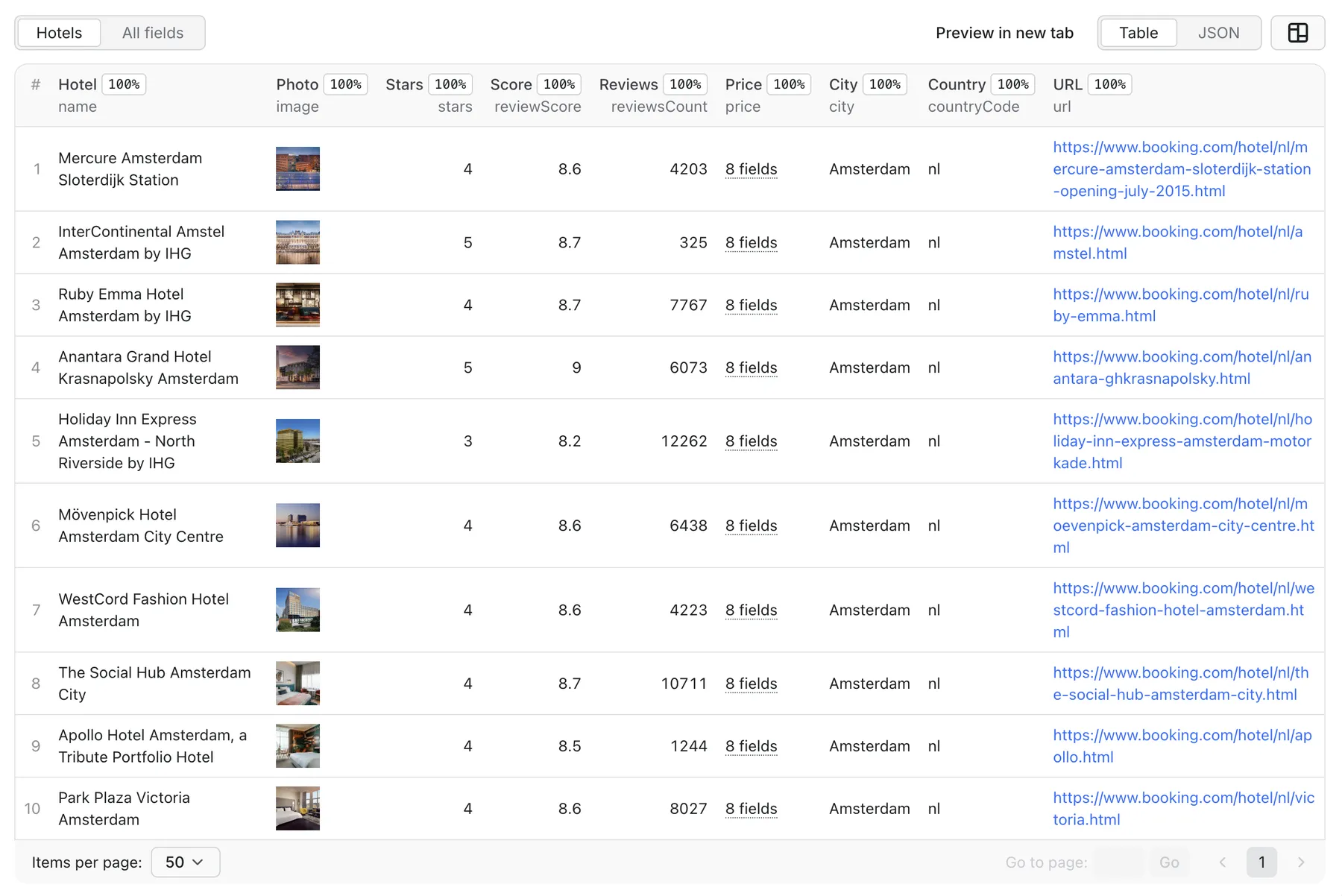Click the 100% badge beside Hotel
The image size is (1342, 896).
(x=124, y=84)
